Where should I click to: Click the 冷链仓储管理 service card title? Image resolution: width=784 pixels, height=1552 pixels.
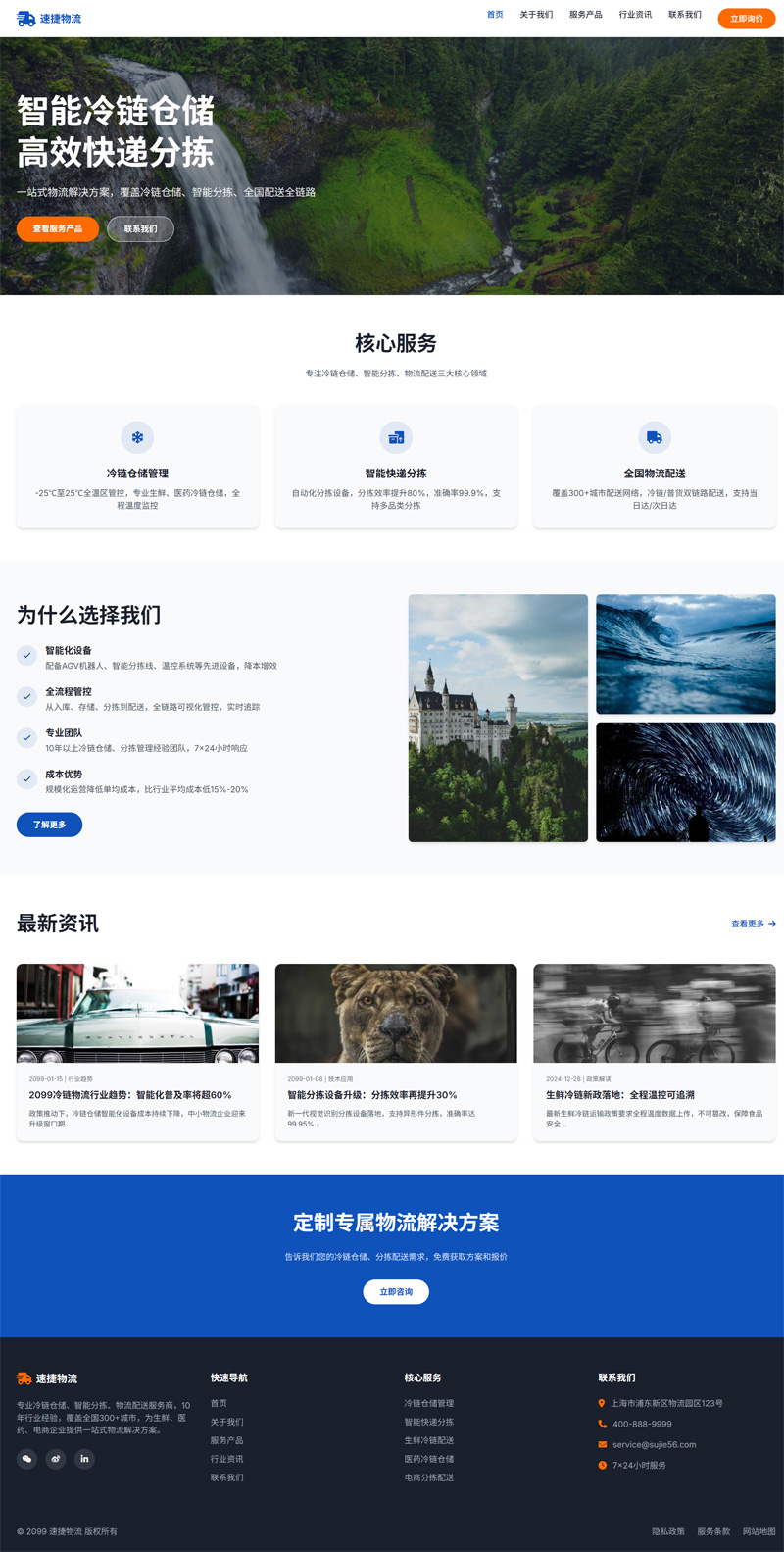pos(137,474)
